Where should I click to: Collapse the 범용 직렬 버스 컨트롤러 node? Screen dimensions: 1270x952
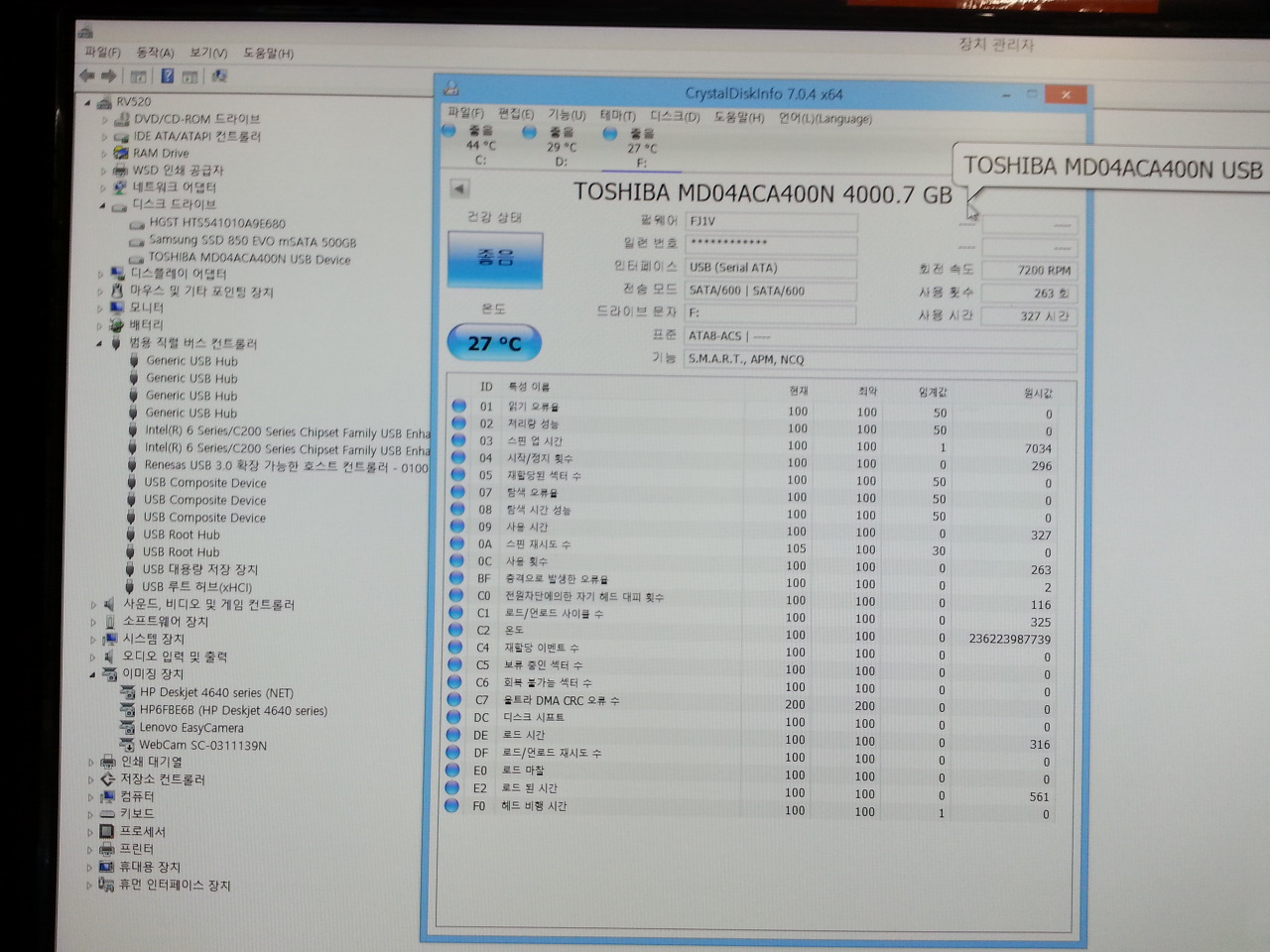tap(99, 343)
